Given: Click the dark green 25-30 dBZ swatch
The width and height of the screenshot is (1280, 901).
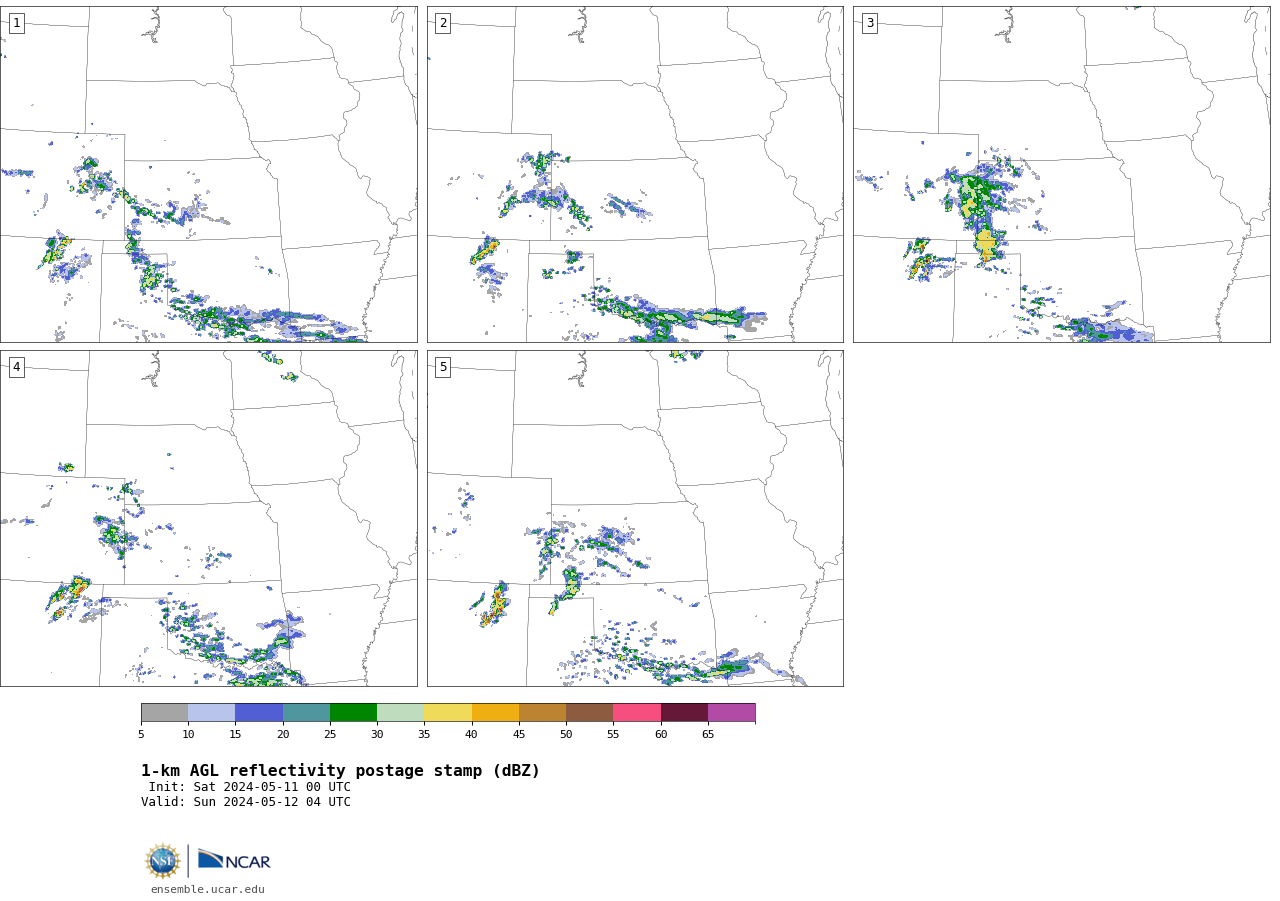Looking at the screenshot, I should tap(353, 713).
